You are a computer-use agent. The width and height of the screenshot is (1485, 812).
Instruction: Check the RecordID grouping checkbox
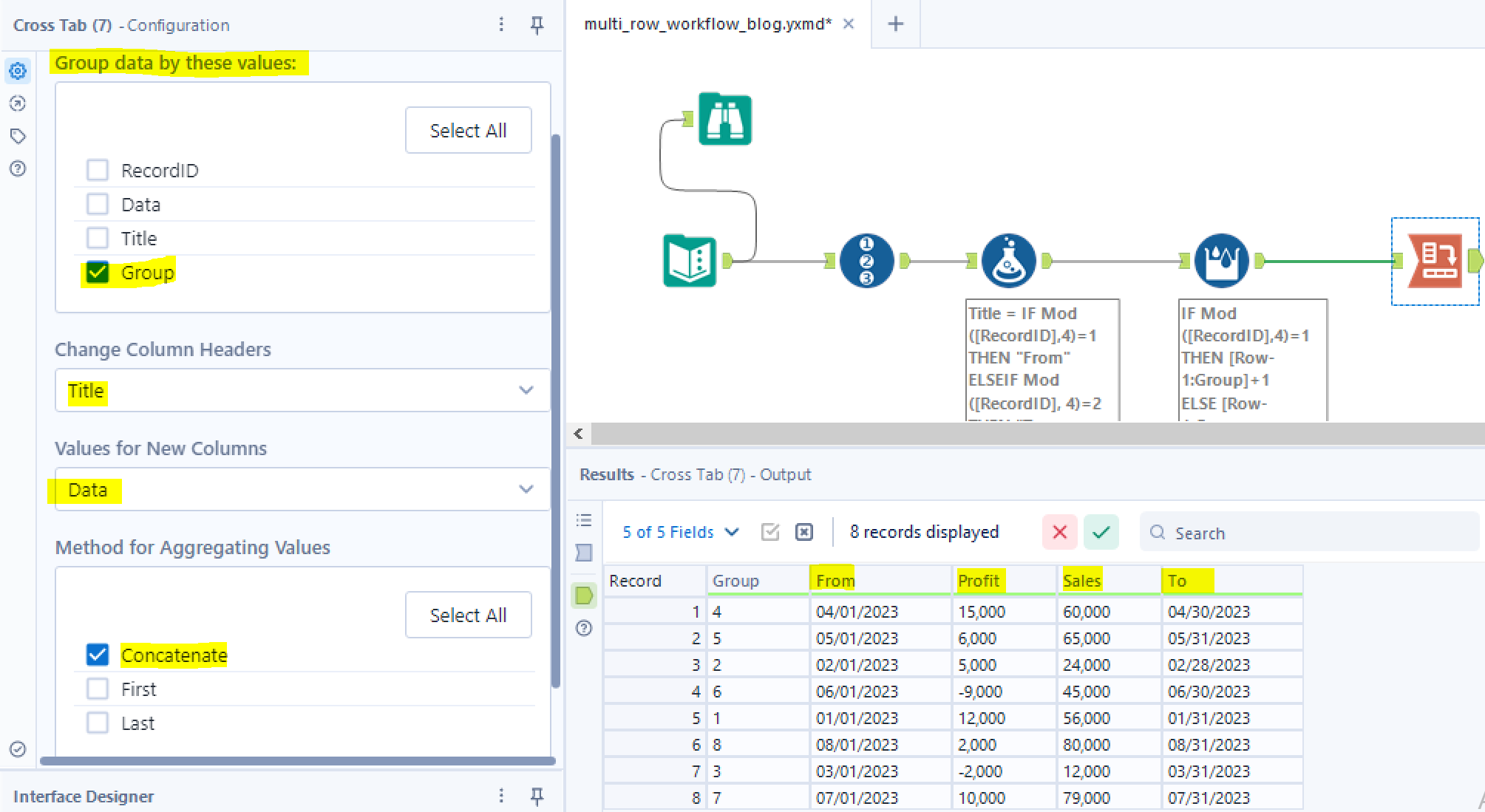[x=98, y=171]
